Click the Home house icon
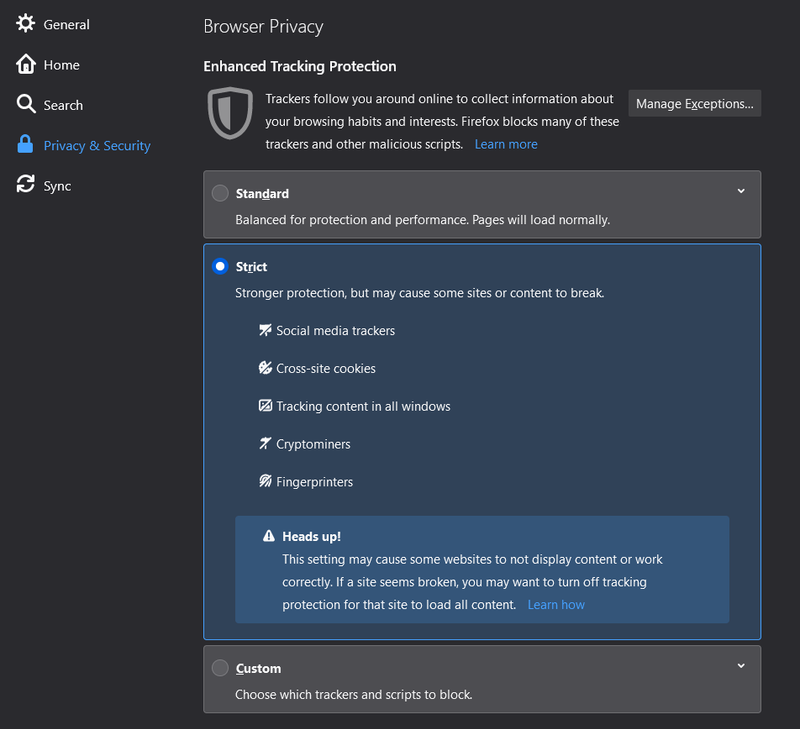Viewport: 800px width, 729px height. click(26, 64)
